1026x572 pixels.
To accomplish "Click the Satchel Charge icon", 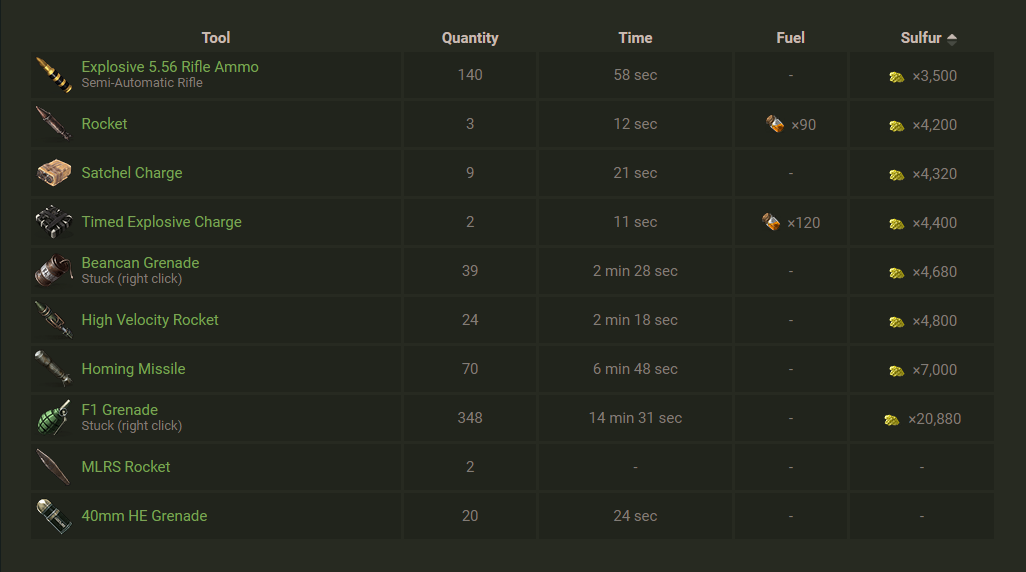I will [x=53, y=173].
